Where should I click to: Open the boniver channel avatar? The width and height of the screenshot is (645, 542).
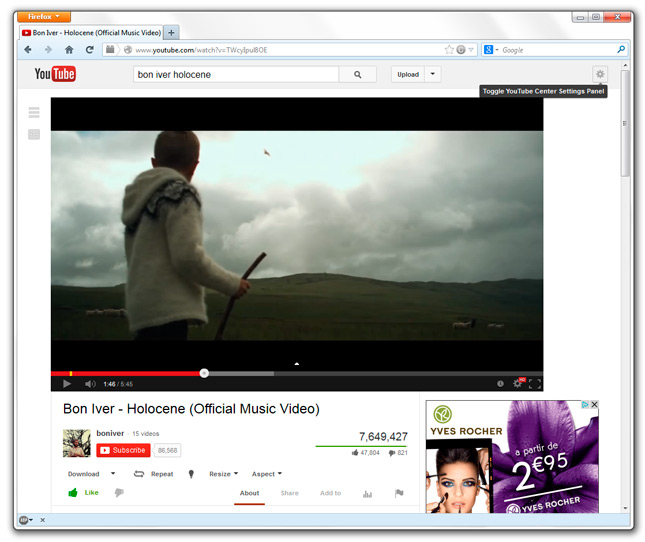coord(77,443)
